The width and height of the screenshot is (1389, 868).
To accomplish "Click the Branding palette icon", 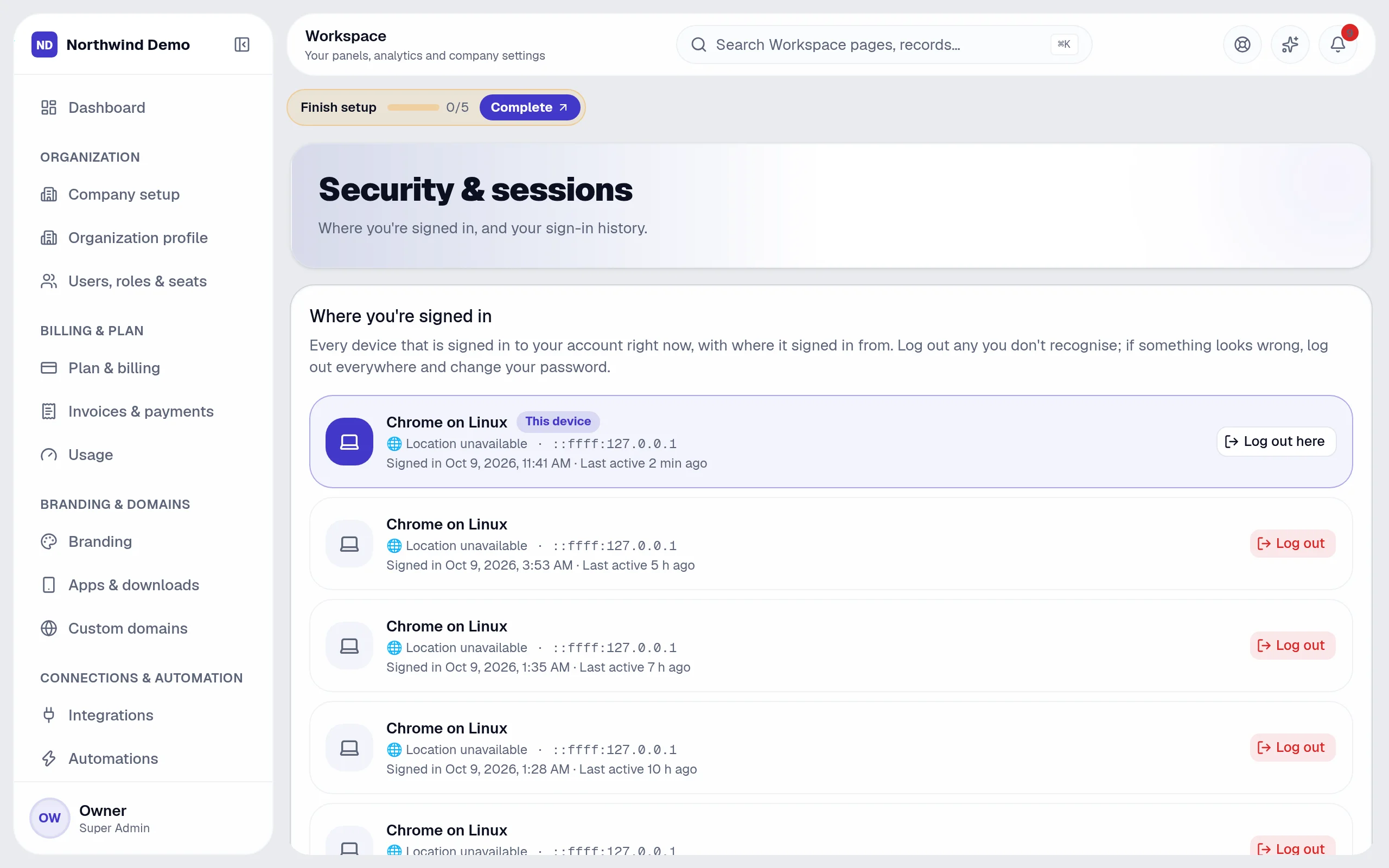I will point(49,541).
